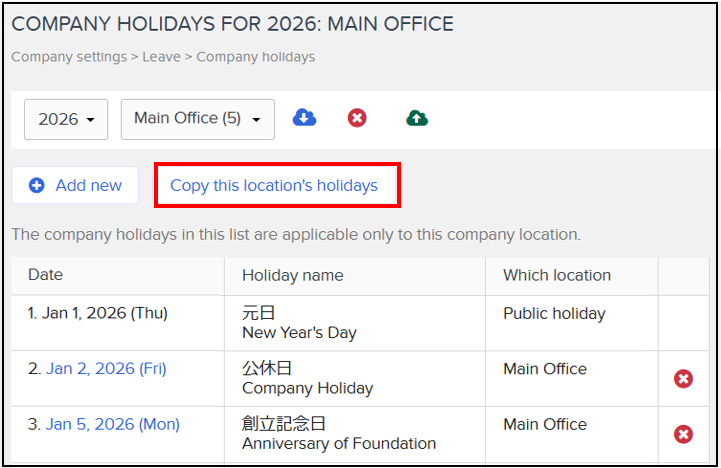Screen dimensions: 721x468
Task: Remove the Anniversary of Foundation holiday
Action: [683, 434]
